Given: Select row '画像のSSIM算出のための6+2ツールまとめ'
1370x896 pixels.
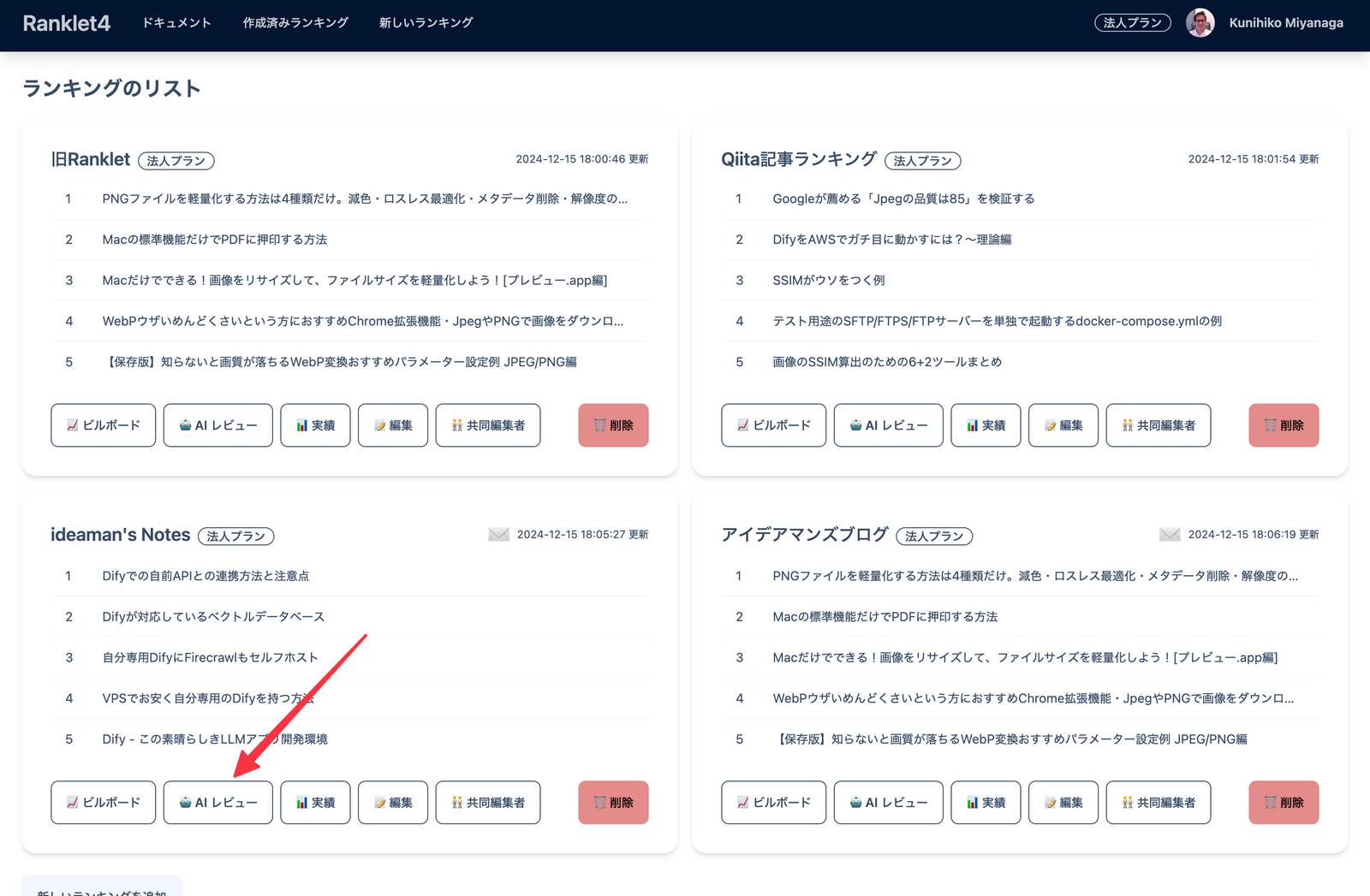Looking at the screenshot, I should [x=1020, y=362].
